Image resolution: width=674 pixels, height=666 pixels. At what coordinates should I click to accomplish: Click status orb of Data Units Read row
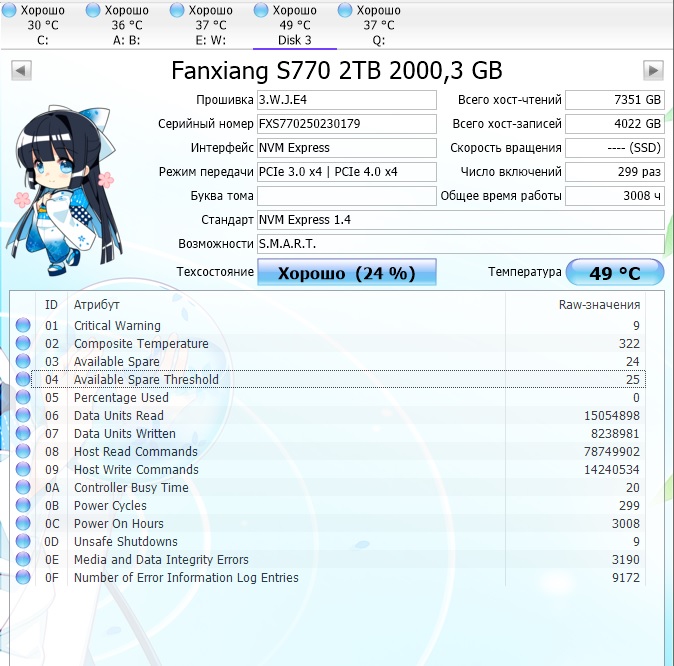tap(23, 415)
